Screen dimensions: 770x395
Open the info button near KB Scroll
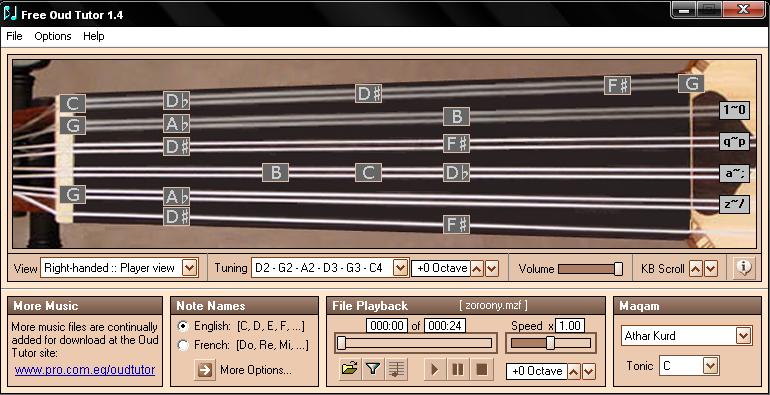point(744,268)
